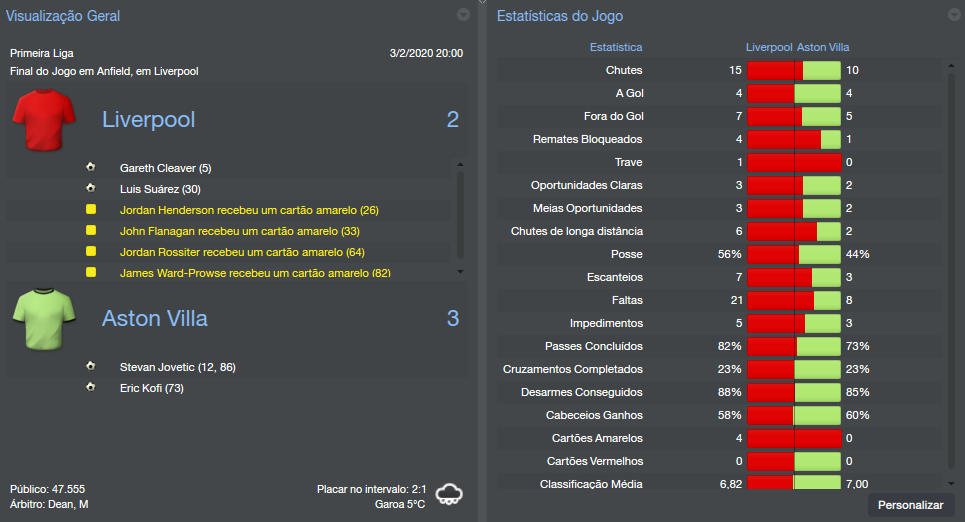Click the green Aston Villa shirt icon
This screenshot has height=522, width=965.
(44, 319)
